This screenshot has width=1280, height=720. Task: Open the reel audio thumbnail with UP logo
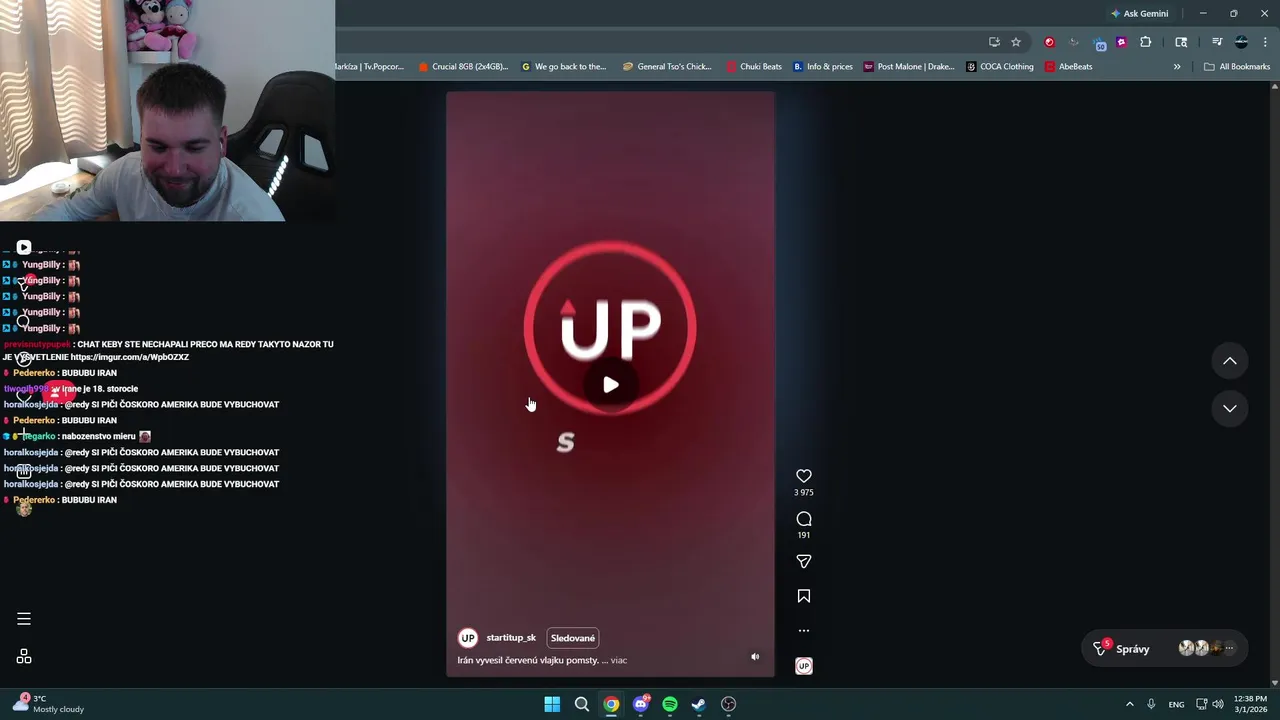point(804,666)
